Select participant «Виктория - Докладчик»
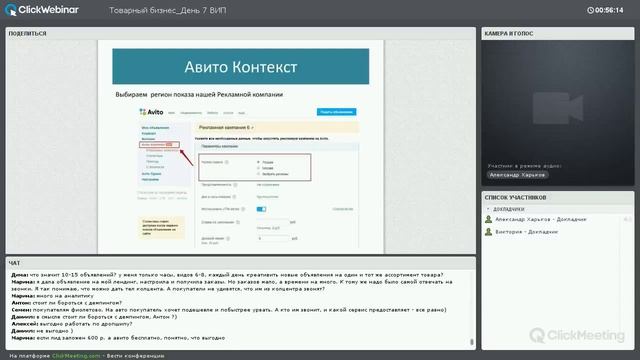Image resolution: width=640 pixels, height=360 pixels. click(526, 231)
